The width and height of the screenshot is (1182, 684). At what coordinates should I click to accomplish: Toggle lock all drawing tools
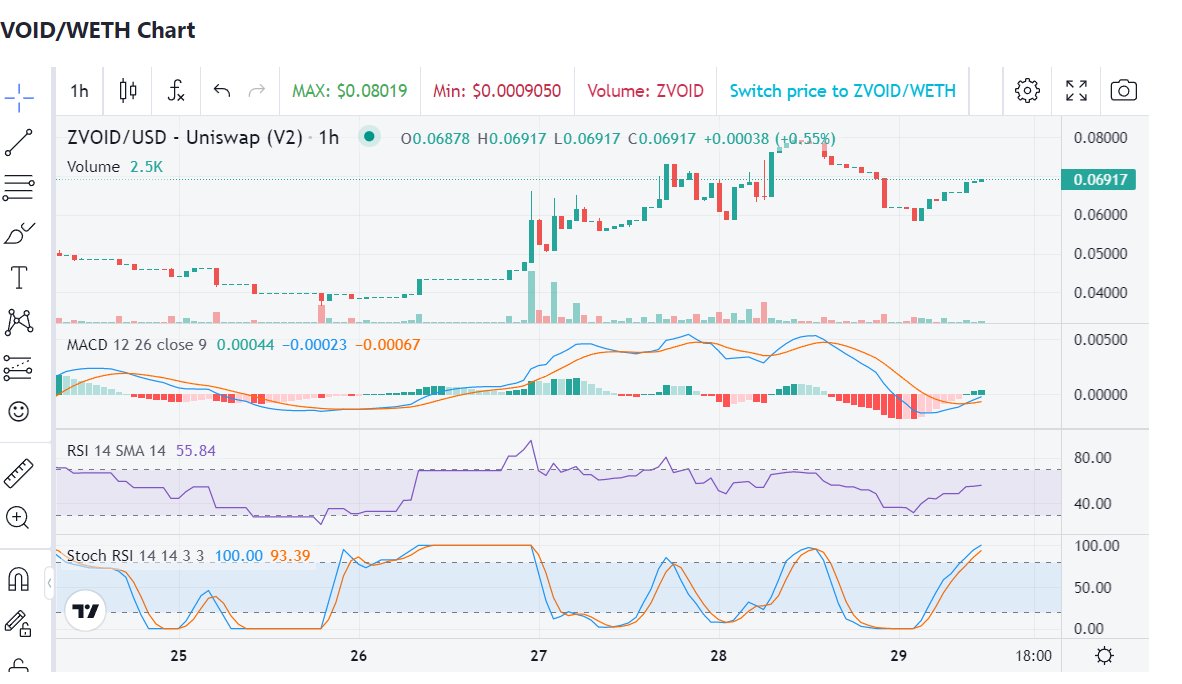point(18,624)
